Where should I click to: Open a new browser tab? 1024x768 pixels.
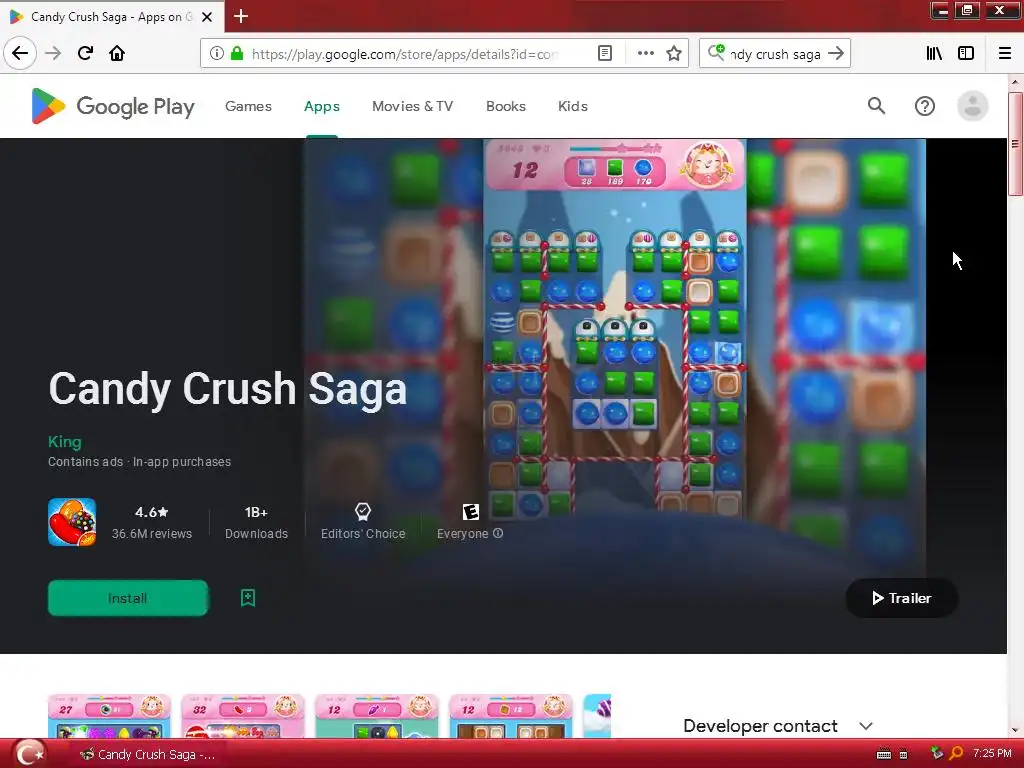pyautogui.click(x=241, y=16)
